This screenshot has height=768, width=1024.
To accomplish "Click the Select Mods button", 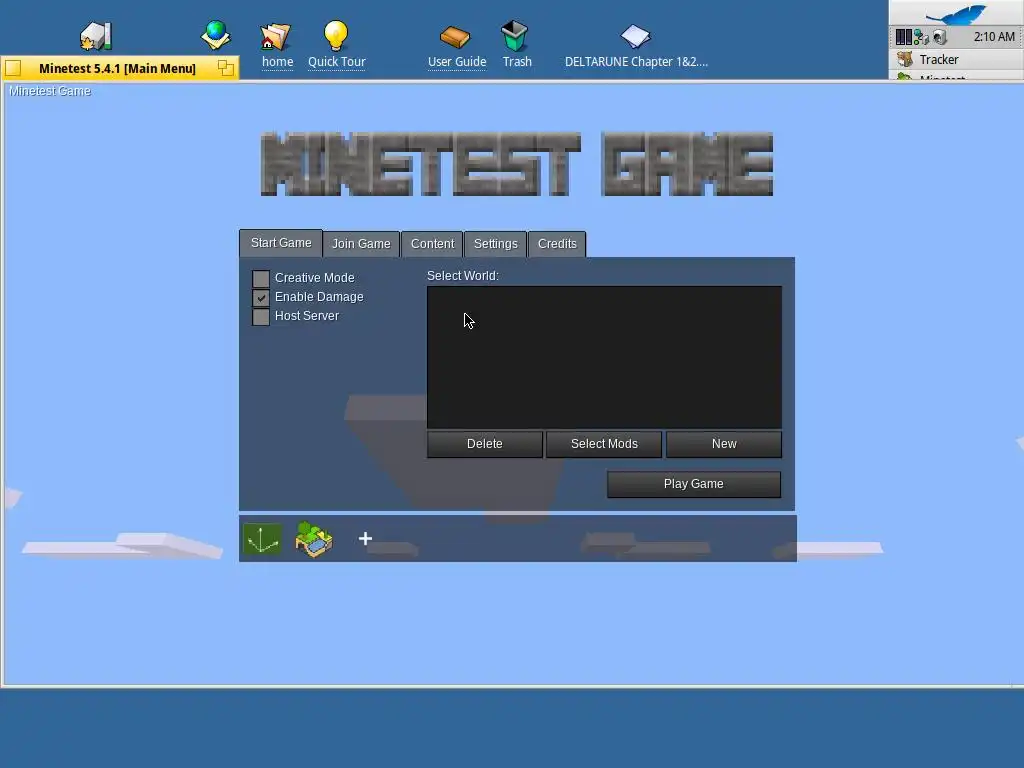I will point(604,444).
